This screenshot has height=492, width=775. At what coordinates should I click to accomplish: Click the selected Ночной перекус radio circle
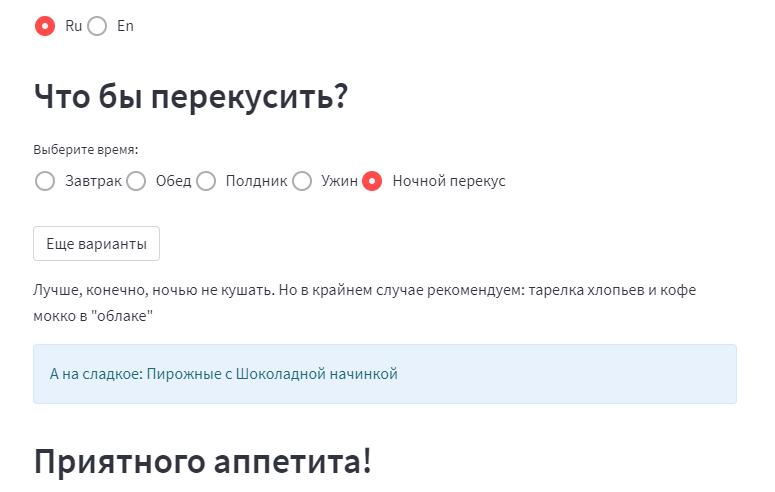click(x=373, y=181)
